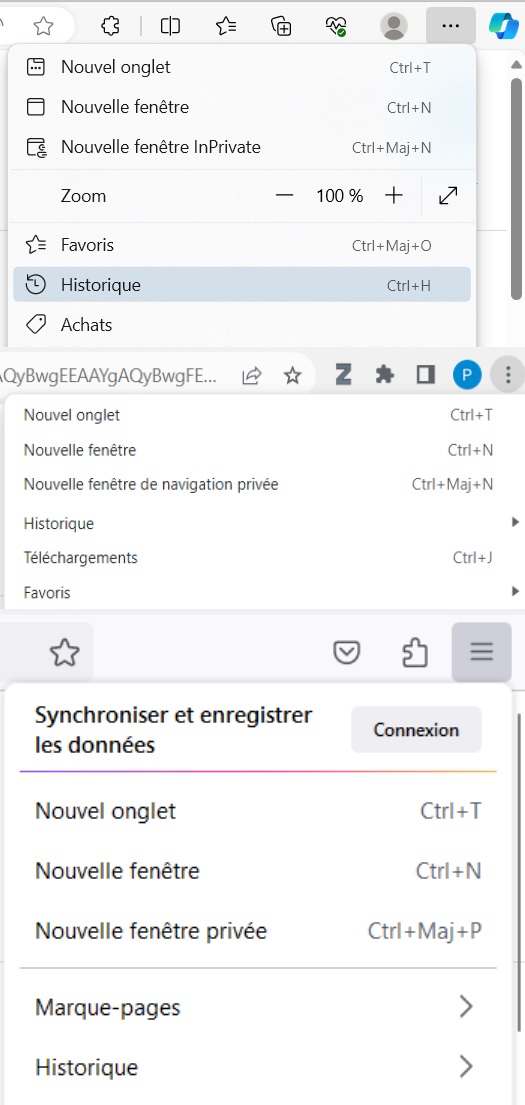Open Edge browser essentials heart icon
This screenshot has width=525, height=1105.
click(x=336, y=27)
